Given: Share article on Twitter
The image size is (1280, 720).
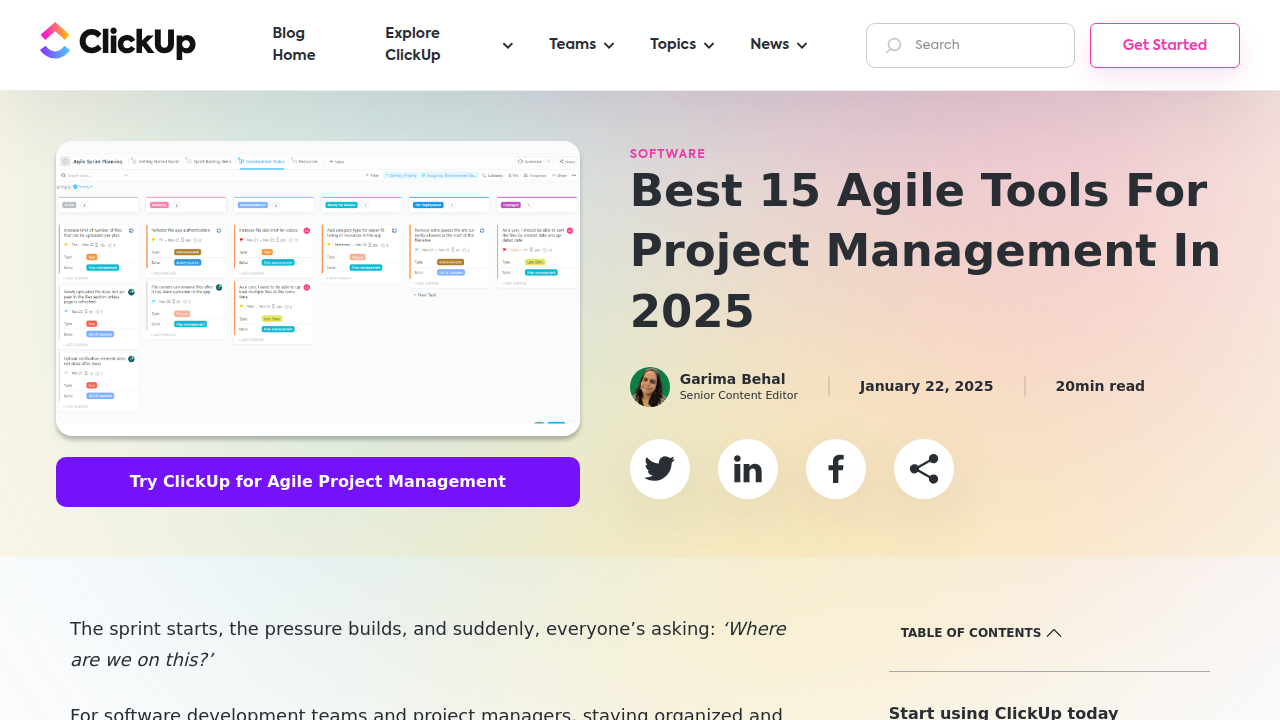Looking at the screenshot, I should pos(660,469).
